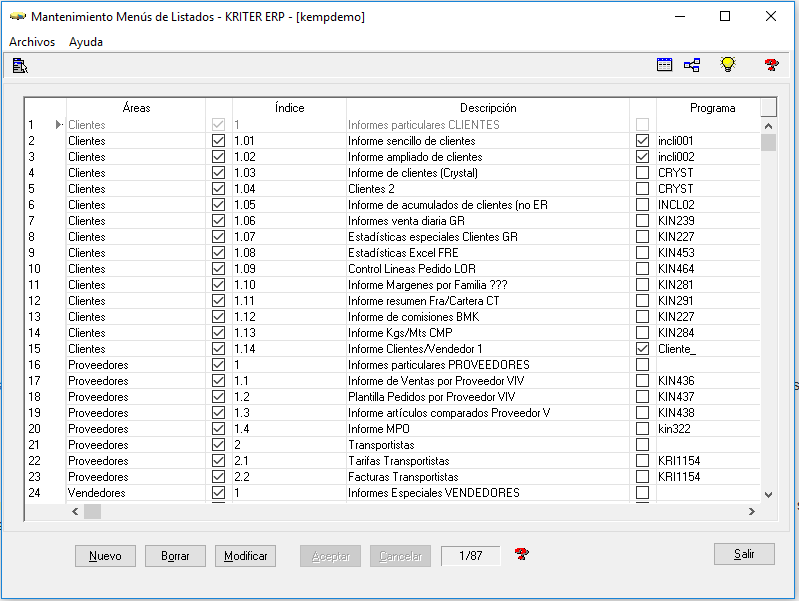
Task: Click program cell 'kin322'
Action: (x=708, y=429)
